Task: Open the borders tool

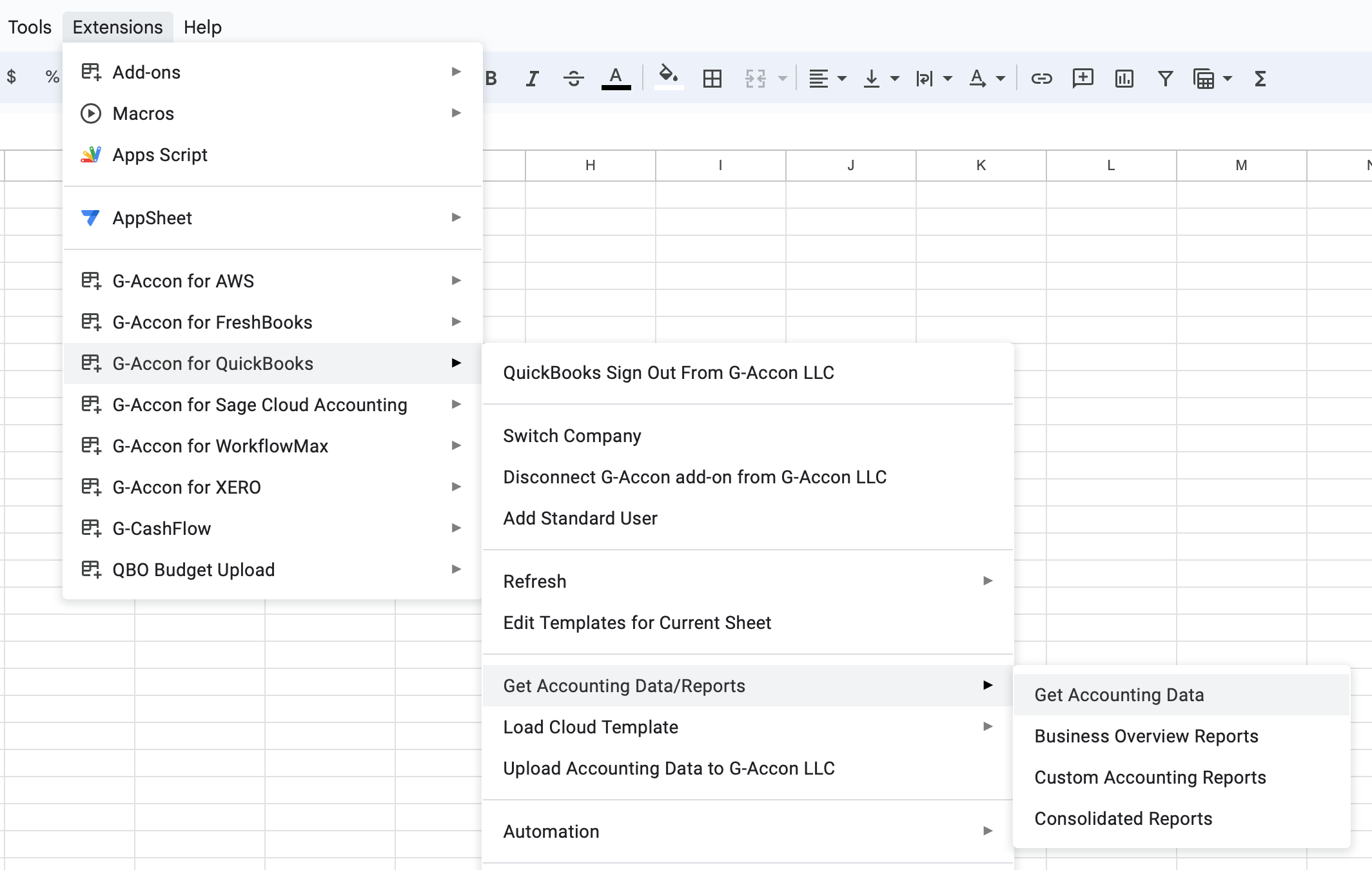Action: (712, 79)
